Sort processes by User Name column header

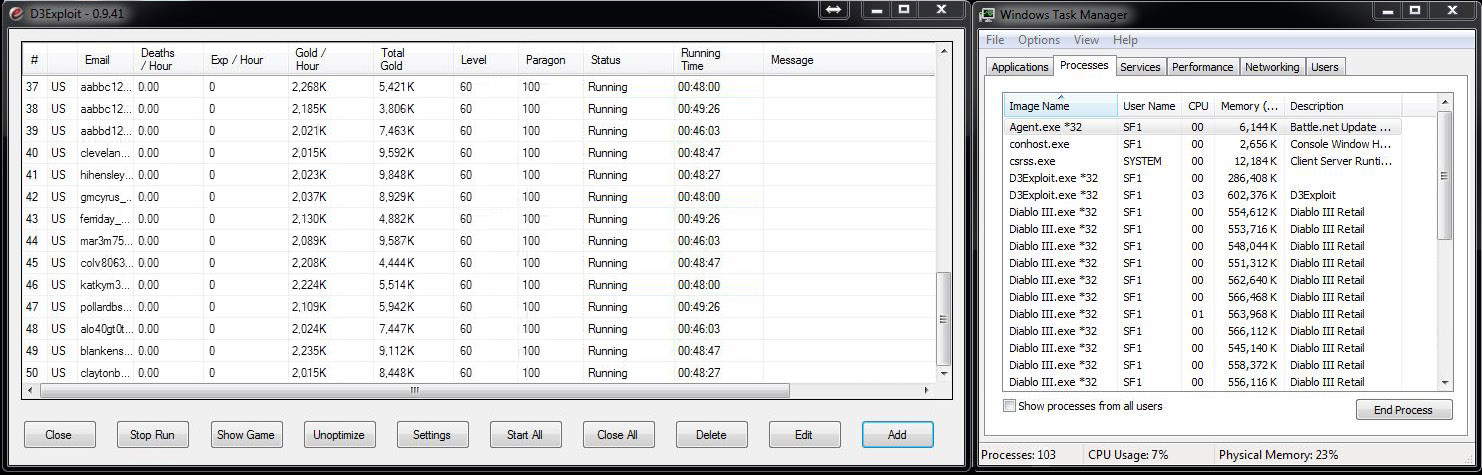(1149, 105)
